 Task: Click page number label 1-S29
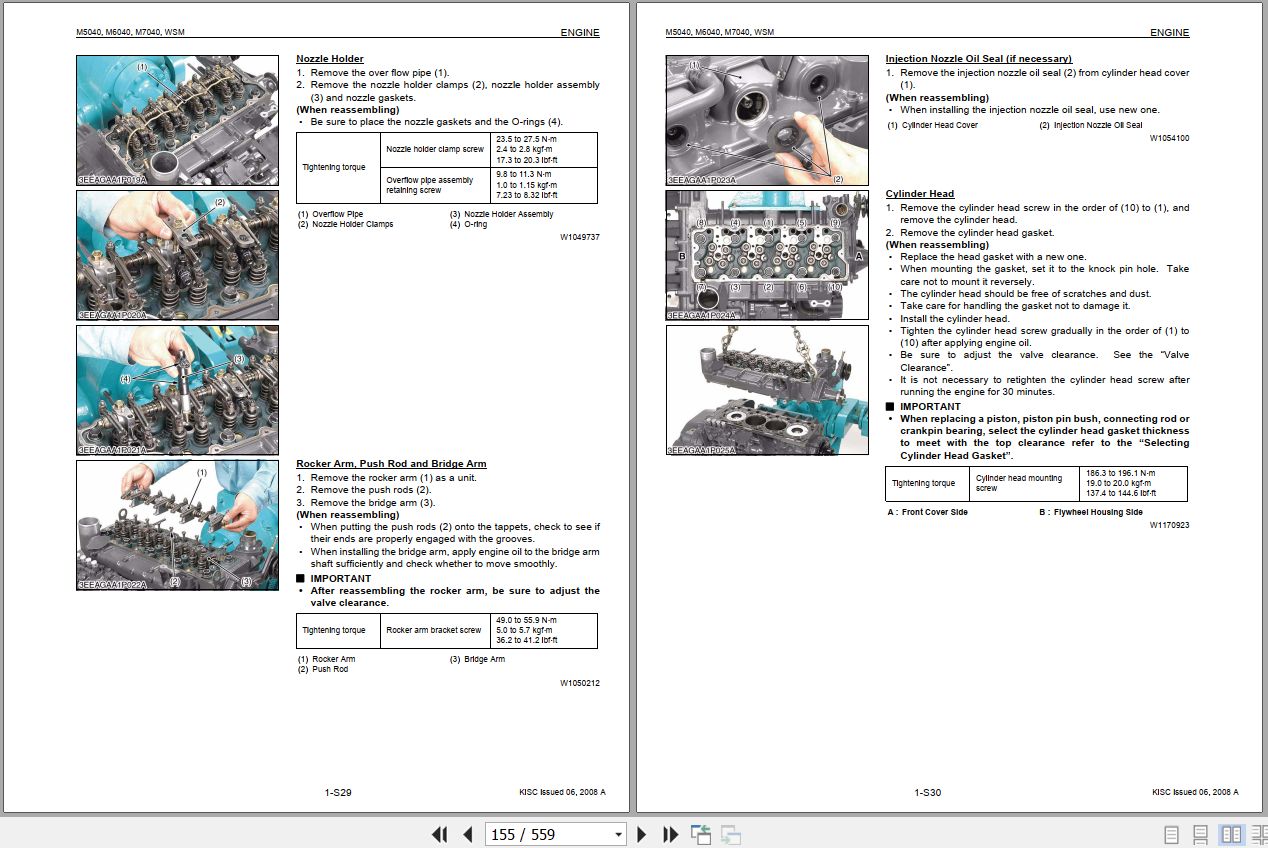(338, 792)
